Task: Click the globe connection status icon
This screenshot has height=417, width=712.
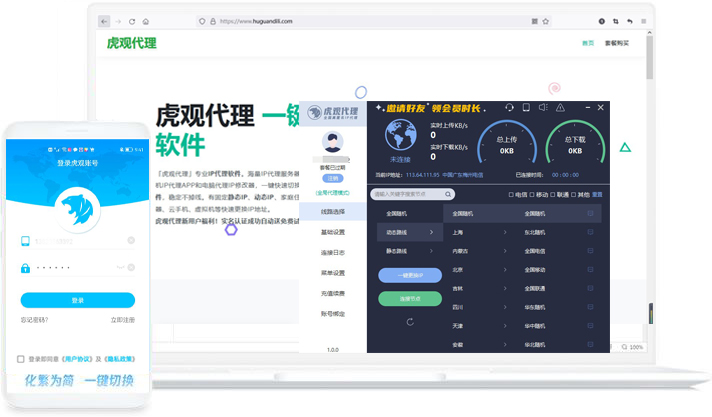Action: (x=400, y=135)
